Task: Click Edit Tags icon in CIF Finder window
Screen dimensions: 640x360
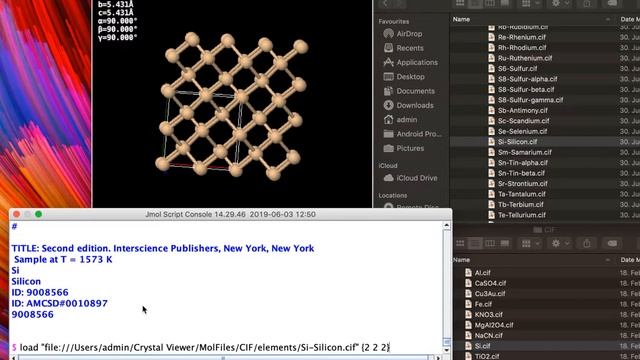Action: (x=612, y=243)
